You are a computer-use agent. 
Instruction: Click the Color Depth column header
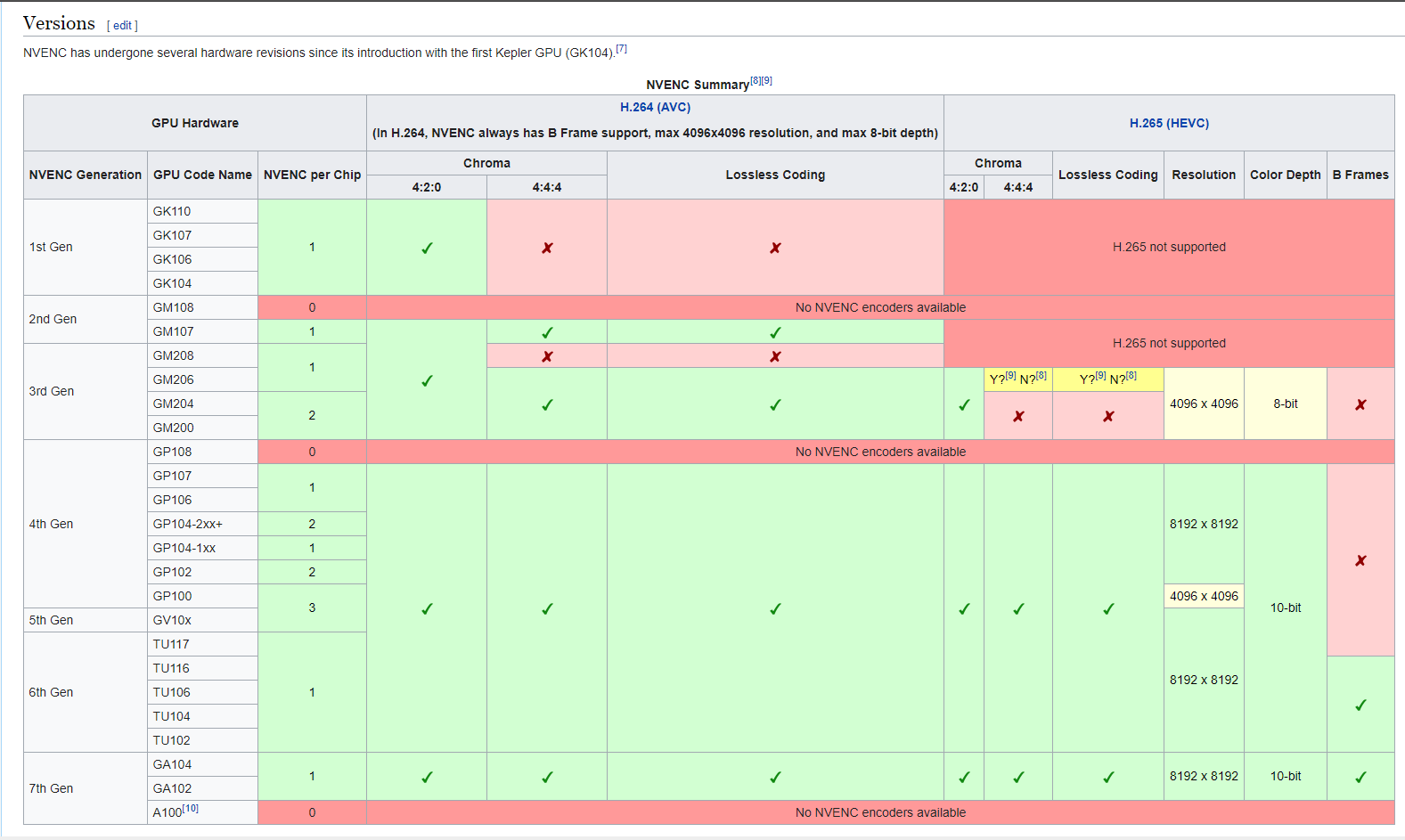tap(1286, 175)
